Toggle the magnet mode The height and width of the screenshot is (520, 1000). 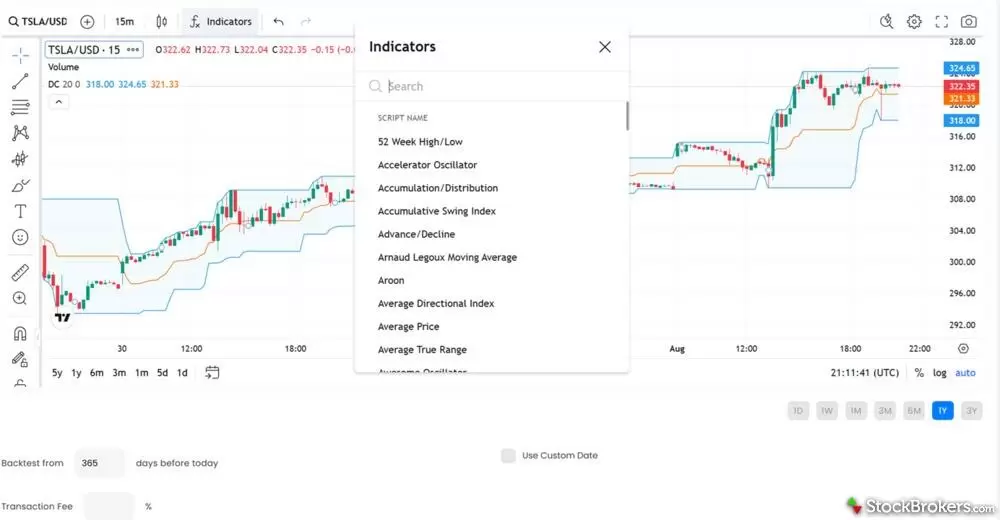20,334
